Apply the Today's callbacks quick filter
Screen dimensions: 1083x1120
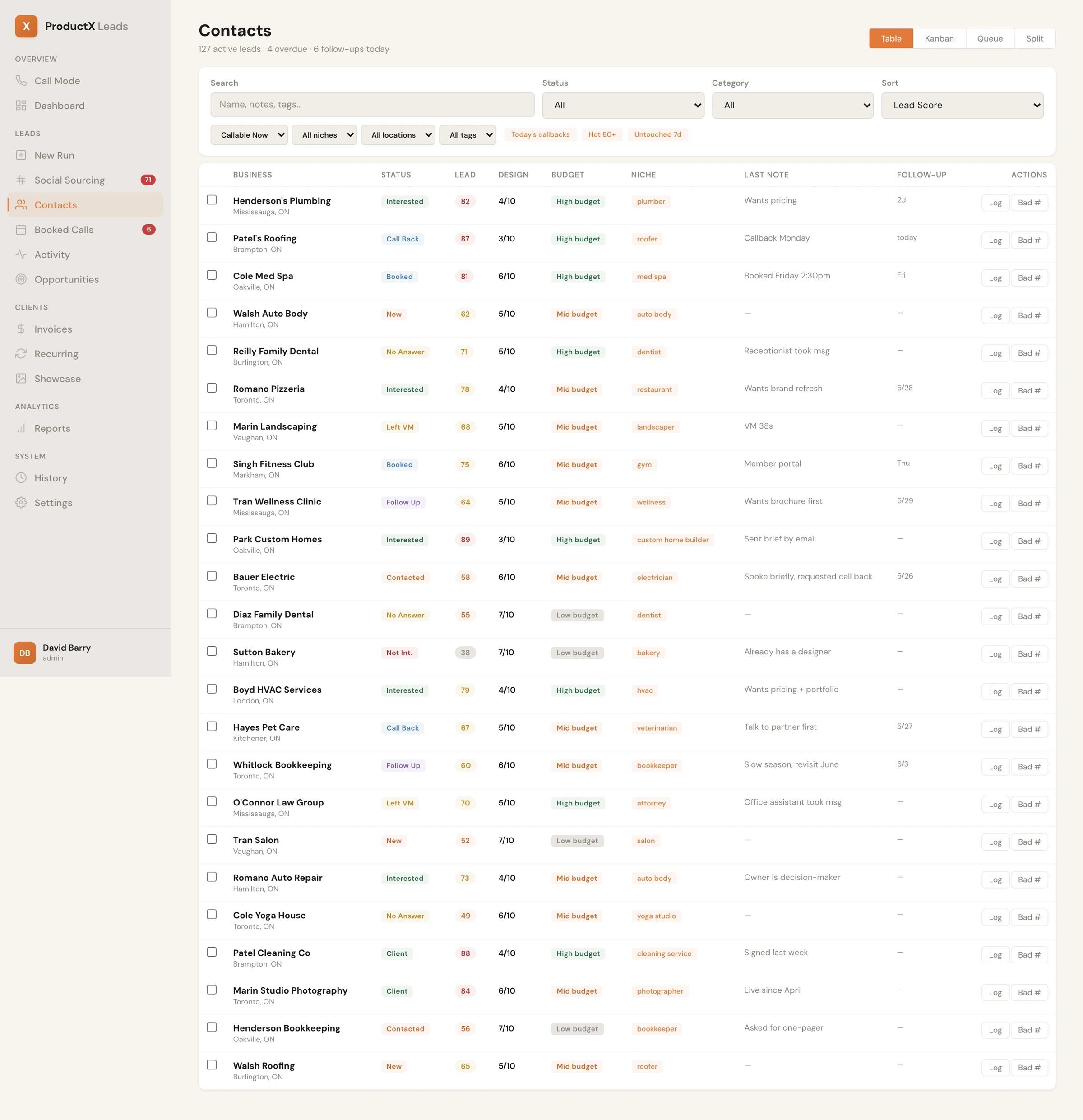[x=540, y=135]
